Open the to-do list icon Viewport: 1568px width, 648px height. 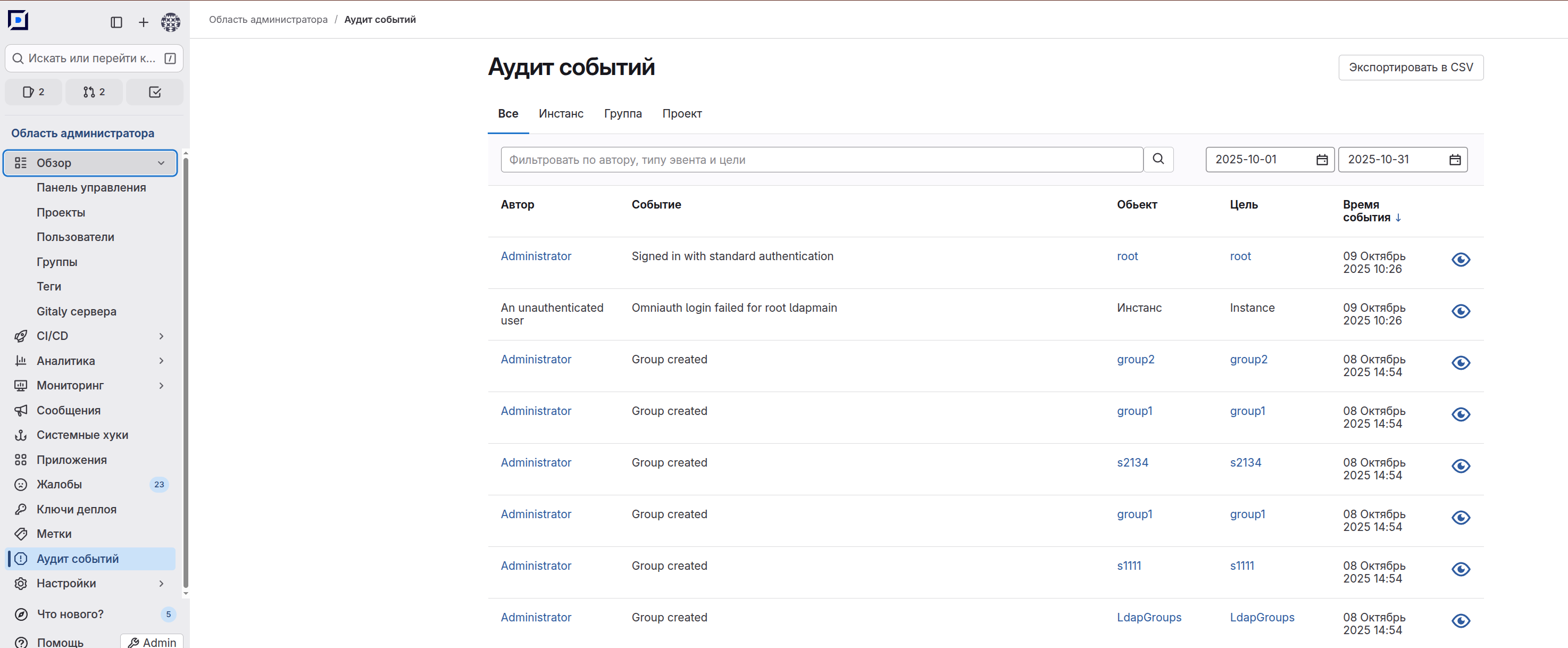155,92
